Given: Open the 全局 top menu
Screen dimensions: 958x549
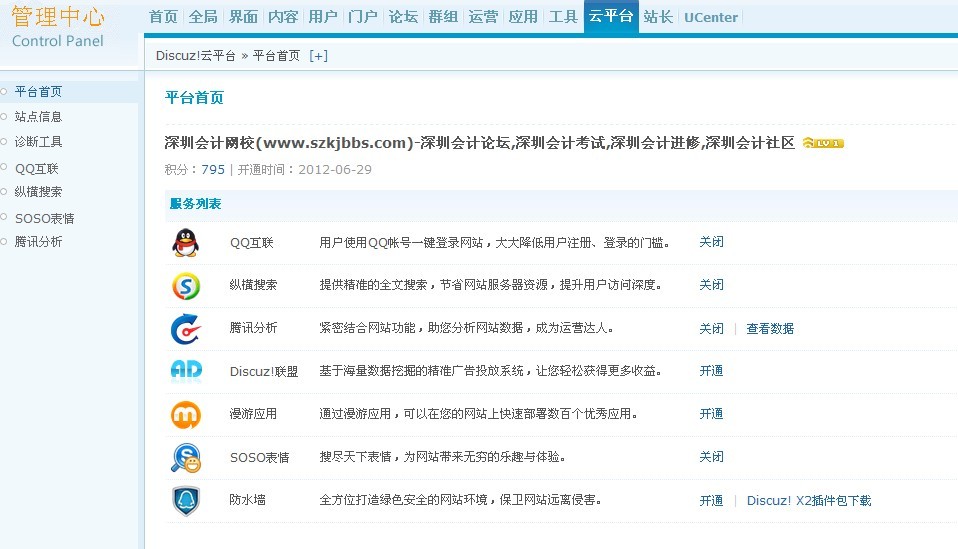Looking at the screenshot, I should 203,16.
